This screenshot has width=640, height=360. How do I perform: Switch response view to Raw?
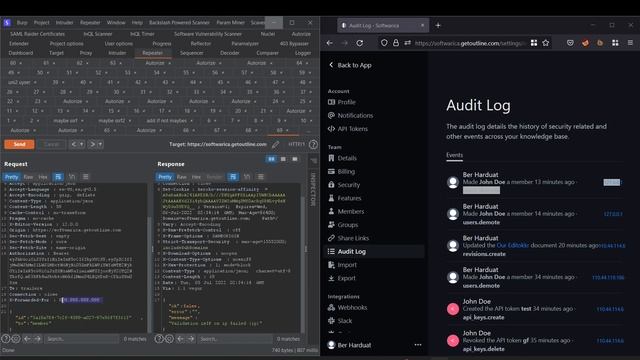click(182, 177)
